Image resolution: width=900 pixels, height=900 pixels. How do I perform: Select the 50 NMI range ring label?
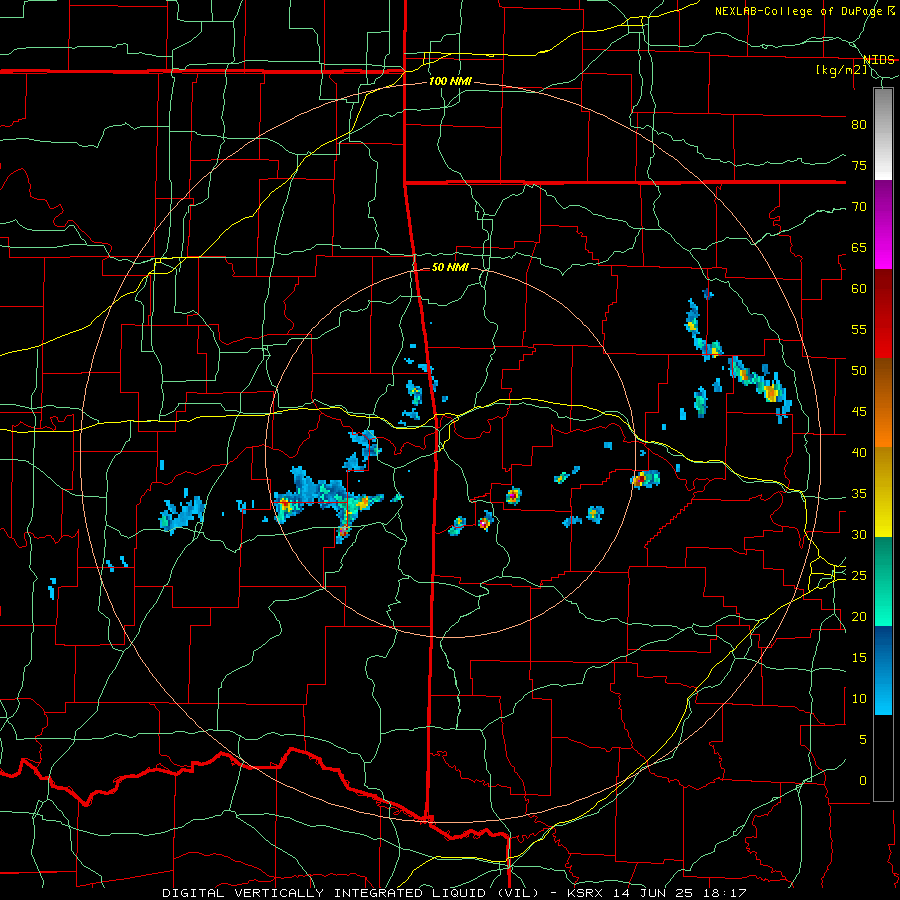coord(450,267)
